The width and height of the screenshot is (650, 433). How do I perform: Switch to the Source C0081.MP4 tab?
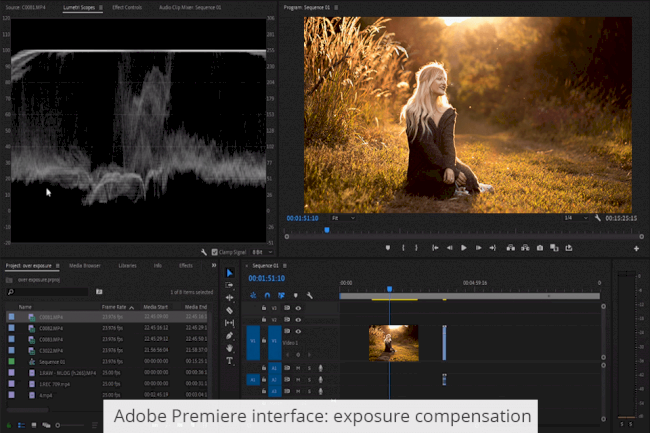click(x=26, y=7)
